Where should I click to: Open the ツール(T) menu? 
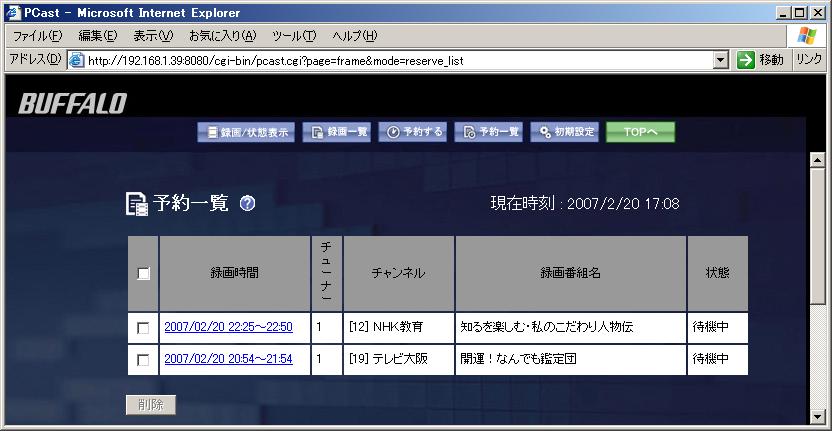[294, 36]
